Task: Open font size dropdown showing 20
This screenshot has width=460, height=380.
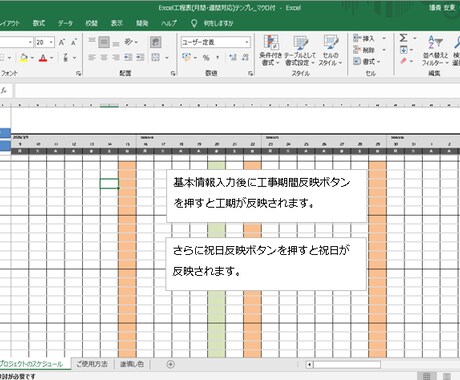Action: [51, 42]
